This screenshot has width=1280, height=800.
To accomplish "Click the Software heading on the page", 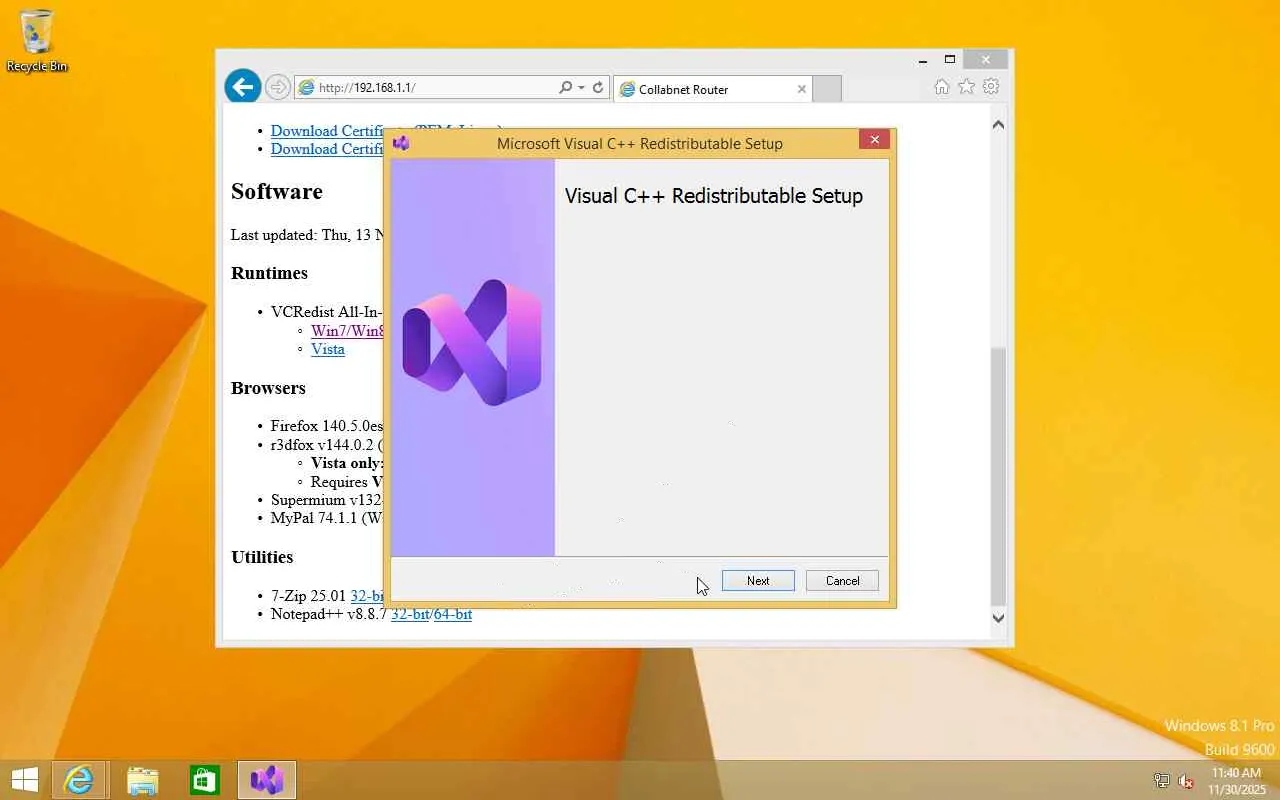I will point(277,191).
